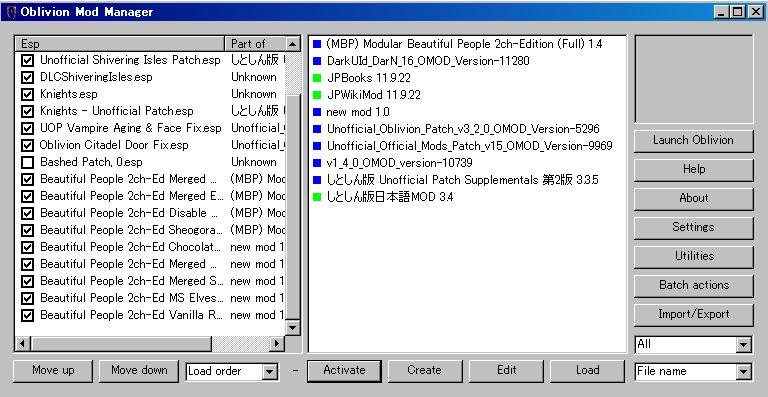Screen dimensions: 768x397
Task: Toggle Knights - Unofficial Patch.esp checkbox
Action: pyautogui.click(x=27, y=111)
